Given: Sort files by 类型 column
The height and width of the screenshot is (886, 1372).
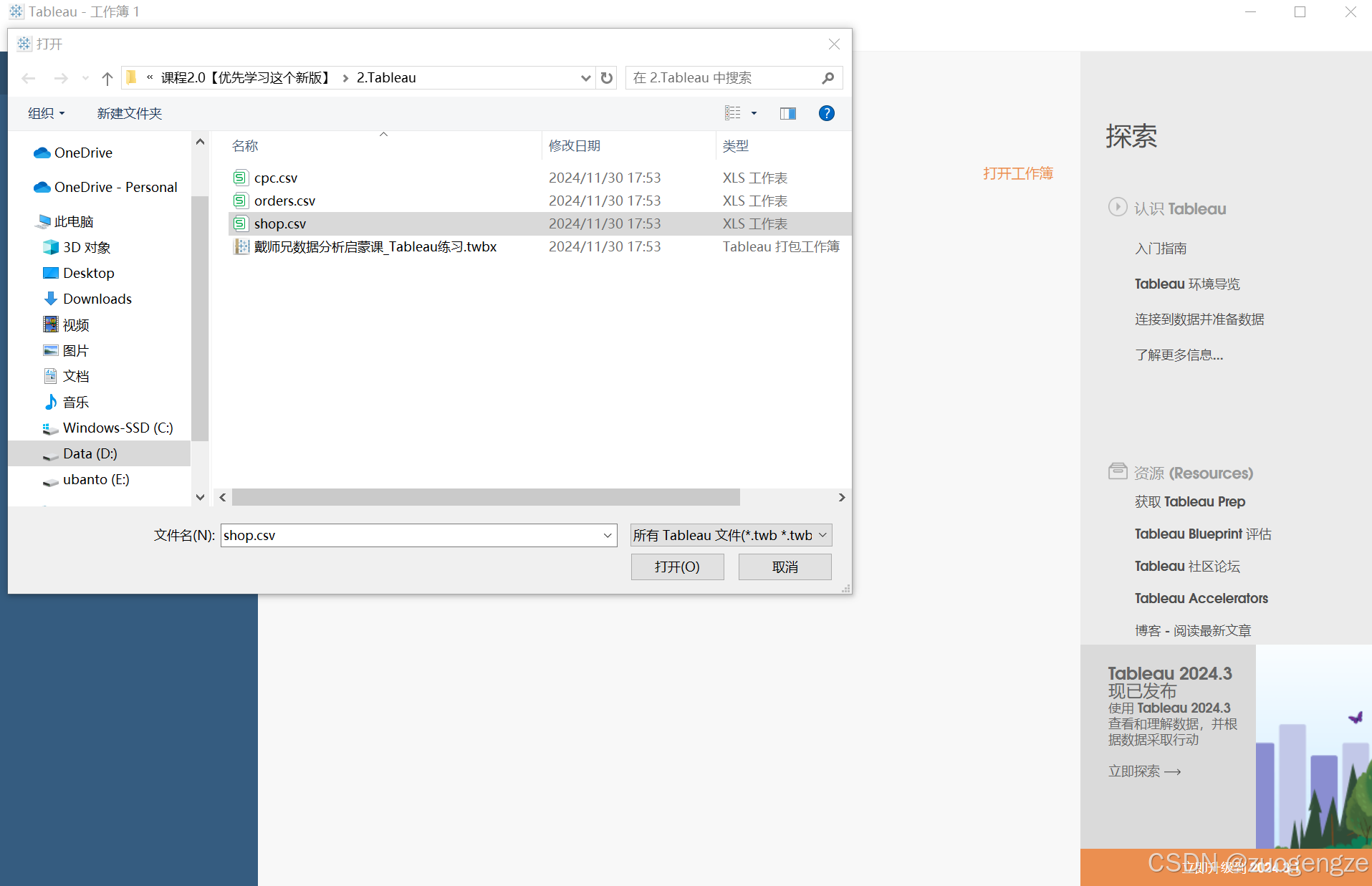Looking at the screenshot, I should (x=736, y=145).
